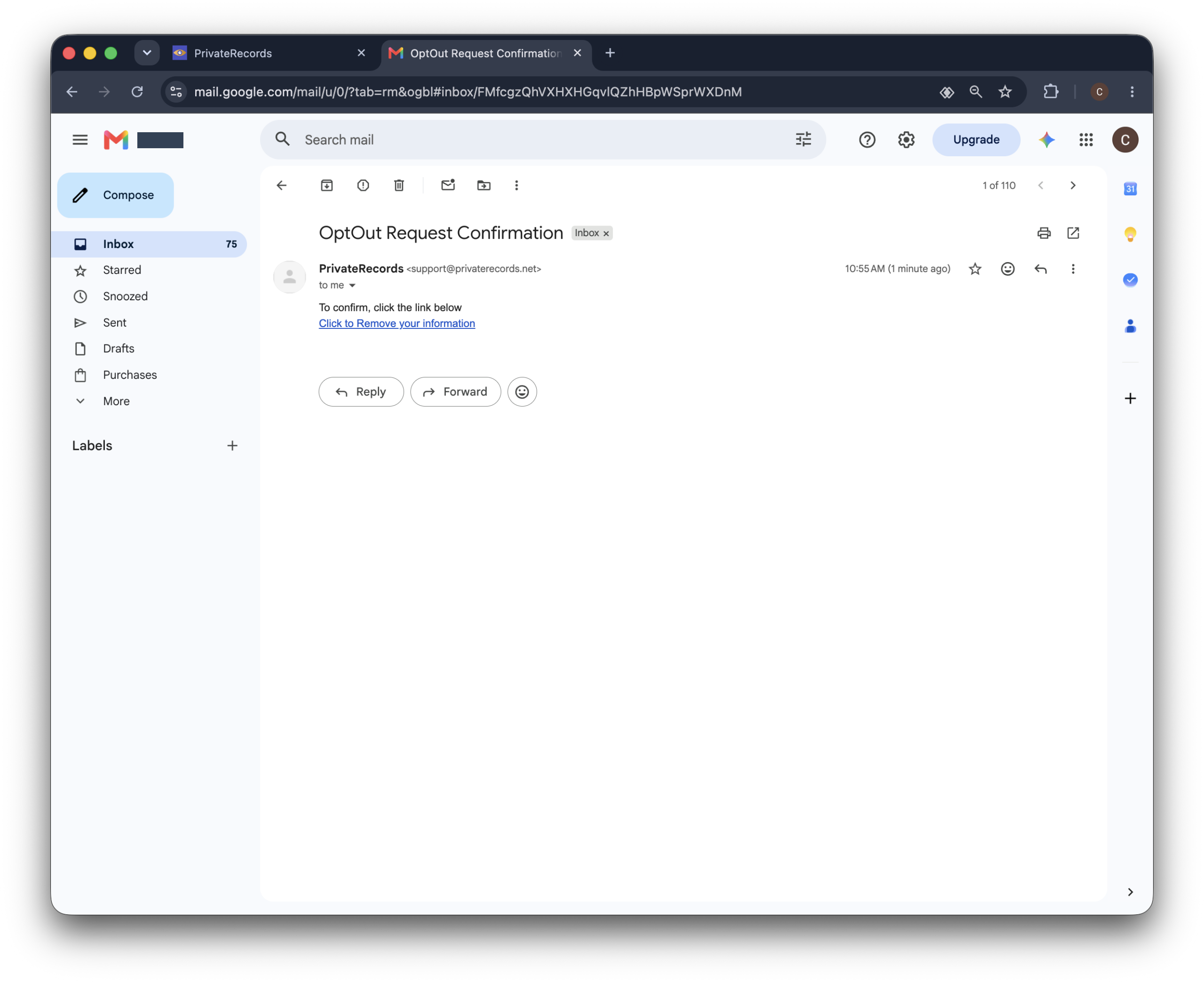Archive the open email

(x=327, y=185)
